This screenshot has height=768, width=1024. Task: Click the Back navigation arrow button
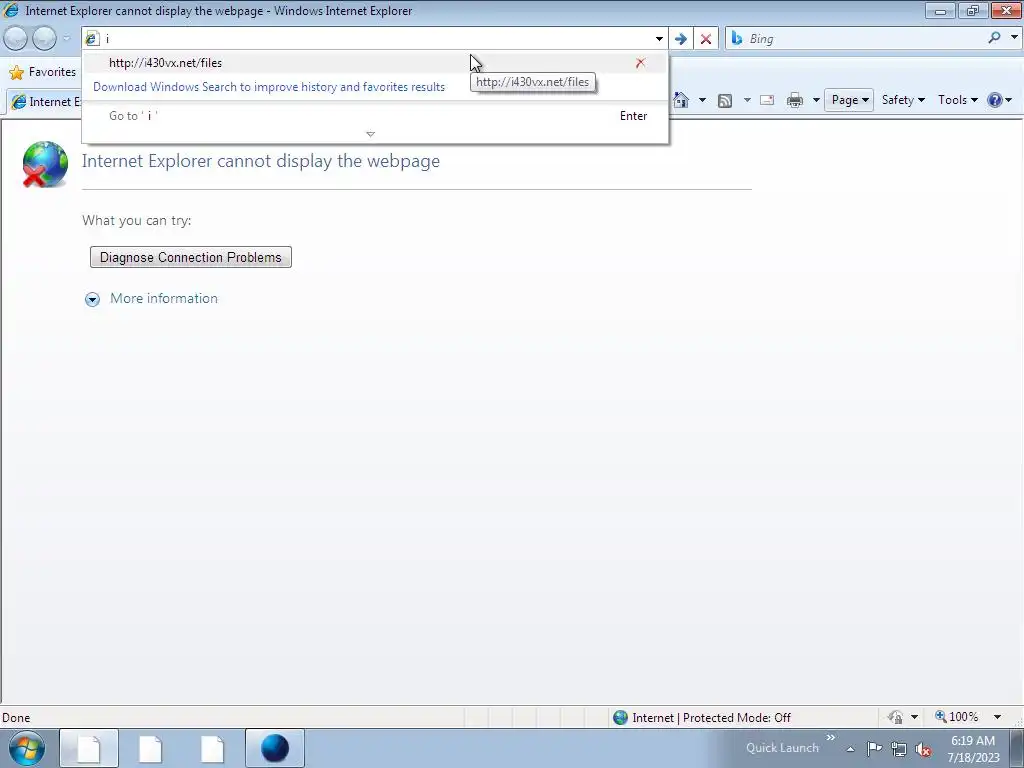pyautogui.click(x=16, y=39)
